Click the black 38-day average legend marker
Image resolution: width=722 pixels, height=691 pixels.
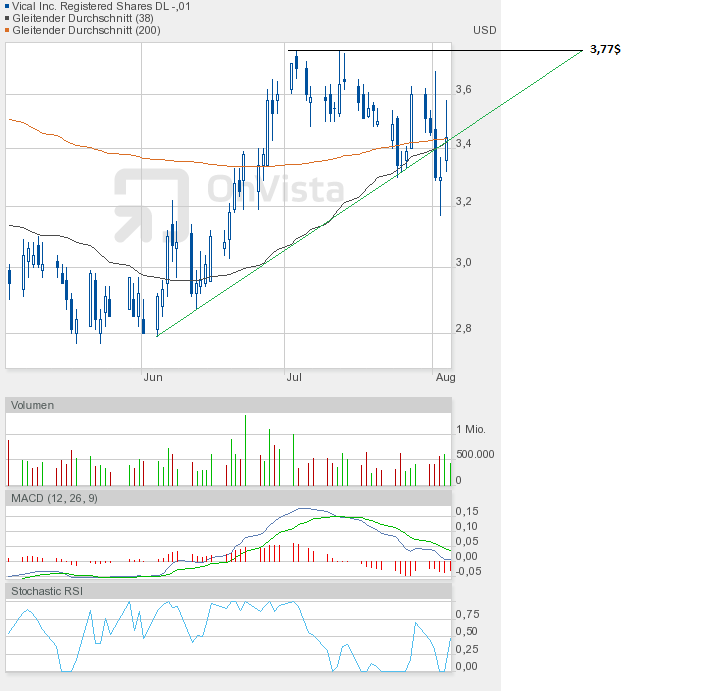point(7,18)
